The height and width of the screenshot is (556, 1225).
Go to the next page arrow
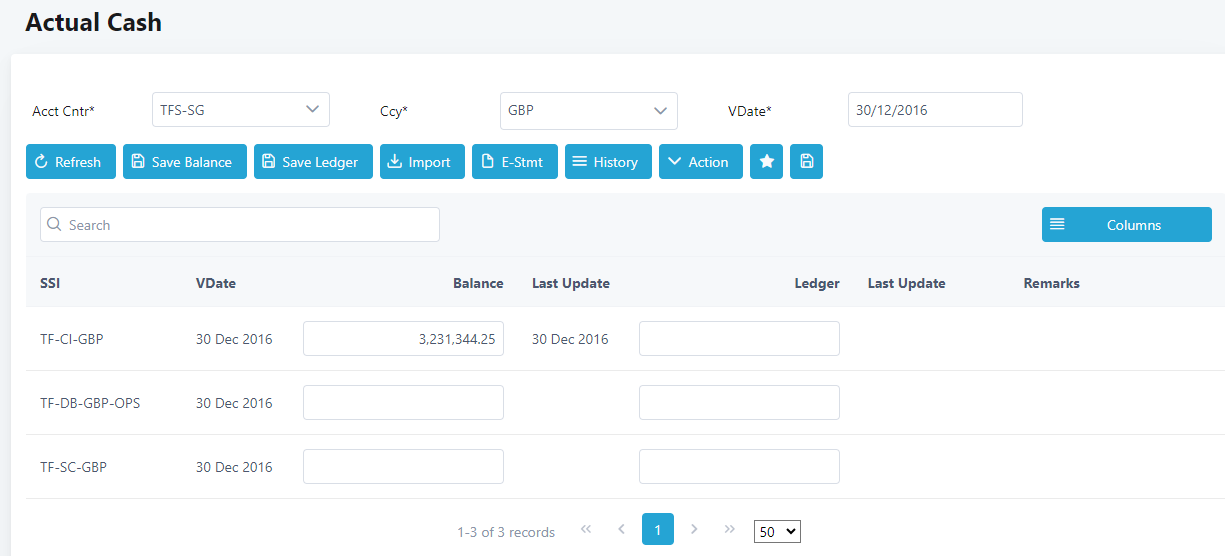(x=694, y=529)
